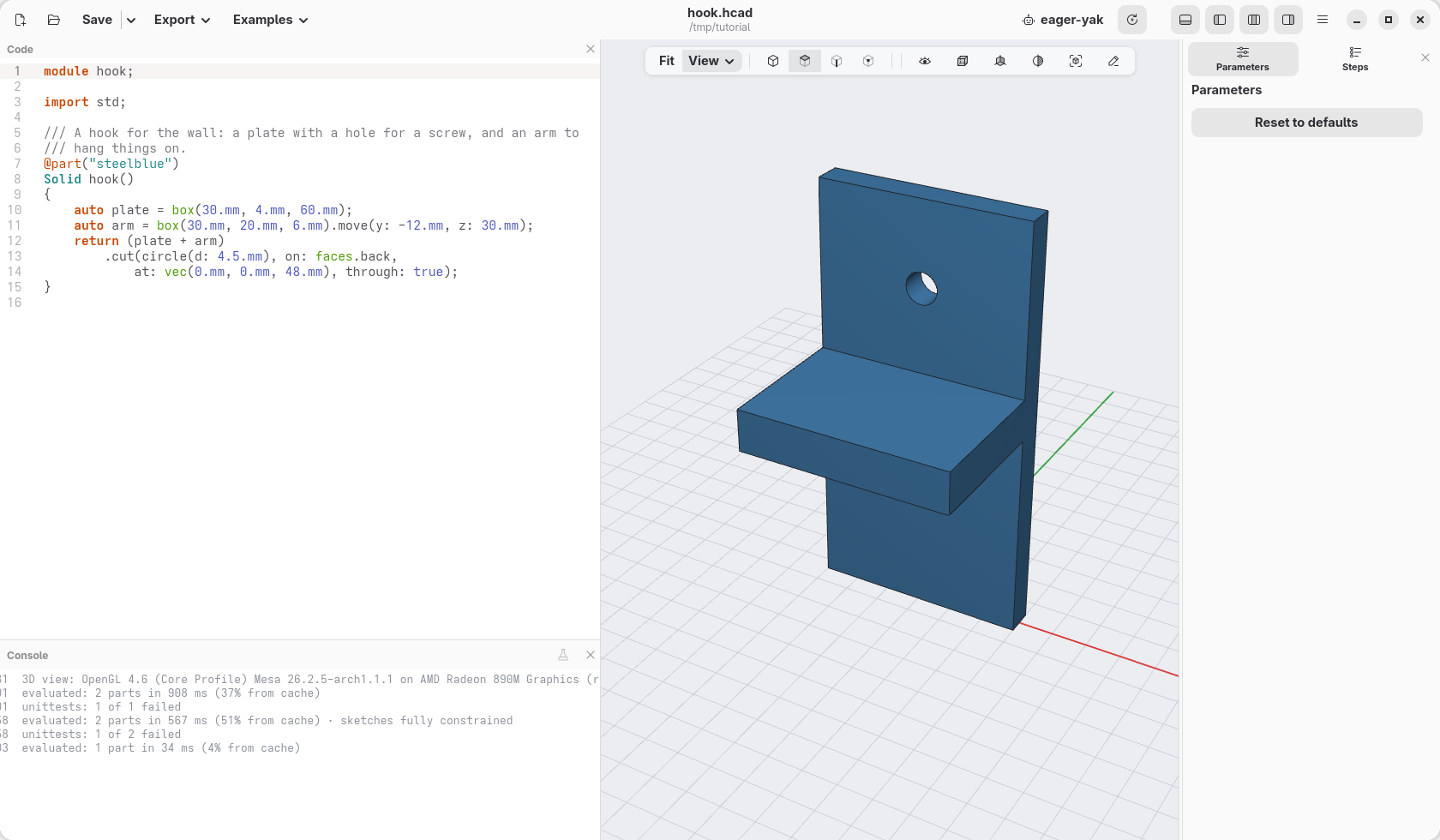
Task: Click the new file icon
Action: (x=21, y=20)
